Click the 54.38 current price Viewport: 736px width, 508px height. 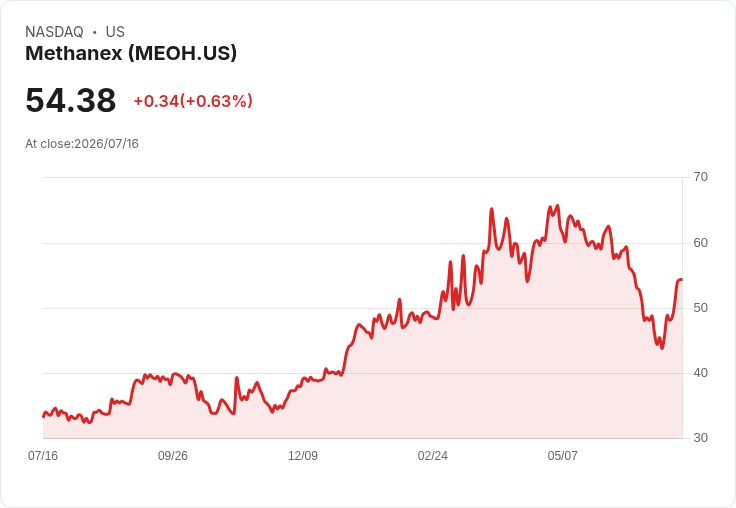coord(70,100)
